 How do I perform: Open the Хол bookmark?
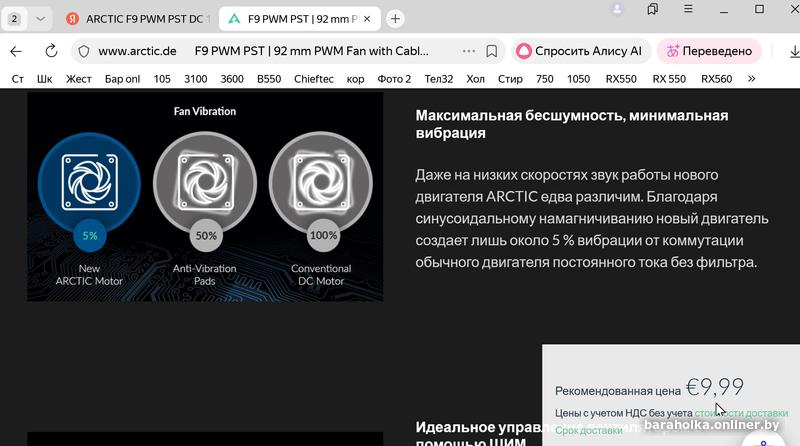[x=475, y=79]
